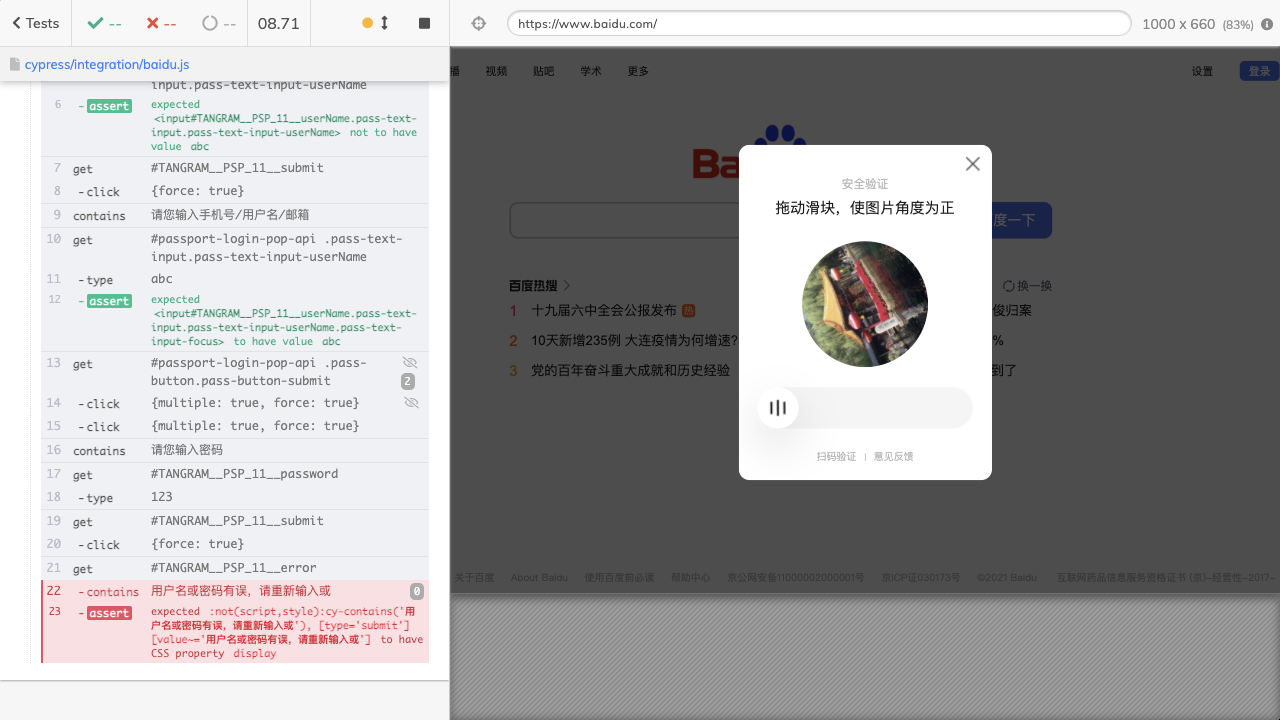
Task: Select command 17 get #TANGRAM__PSP_11__password
Action: (x=235, y=474)
